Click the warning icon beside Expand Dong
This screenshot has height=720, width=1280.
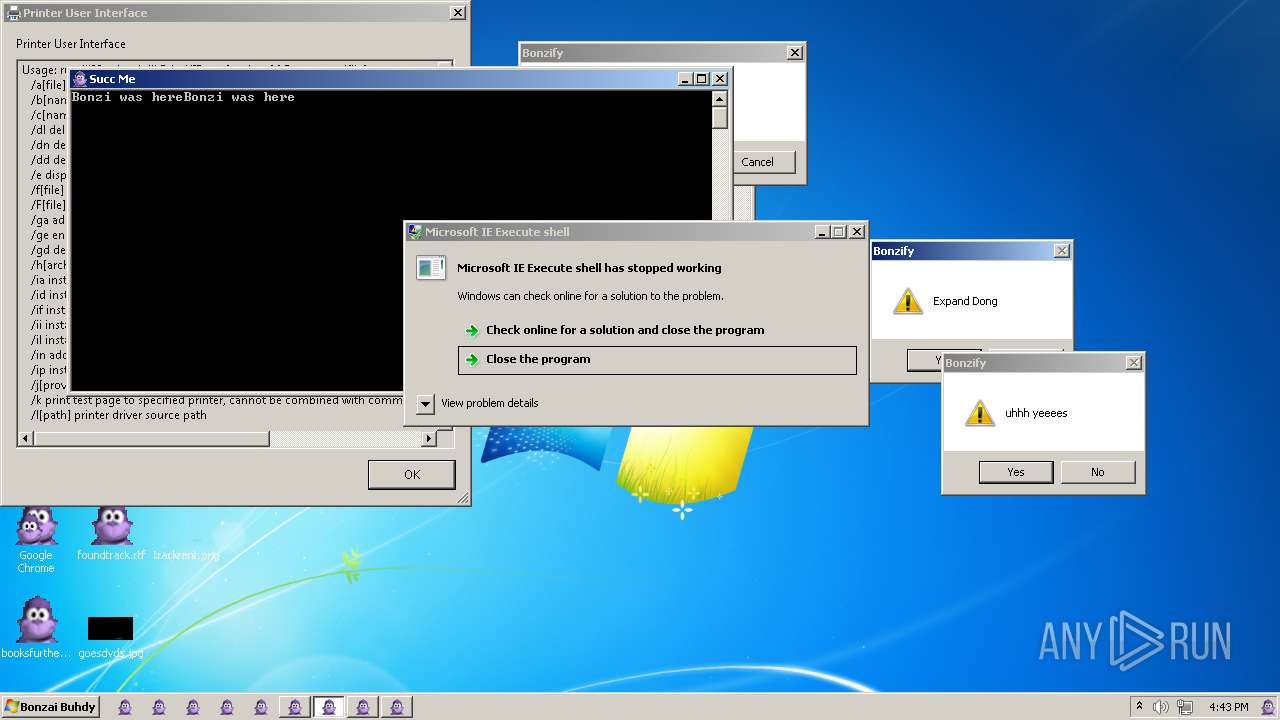click(x=907, y=301)
